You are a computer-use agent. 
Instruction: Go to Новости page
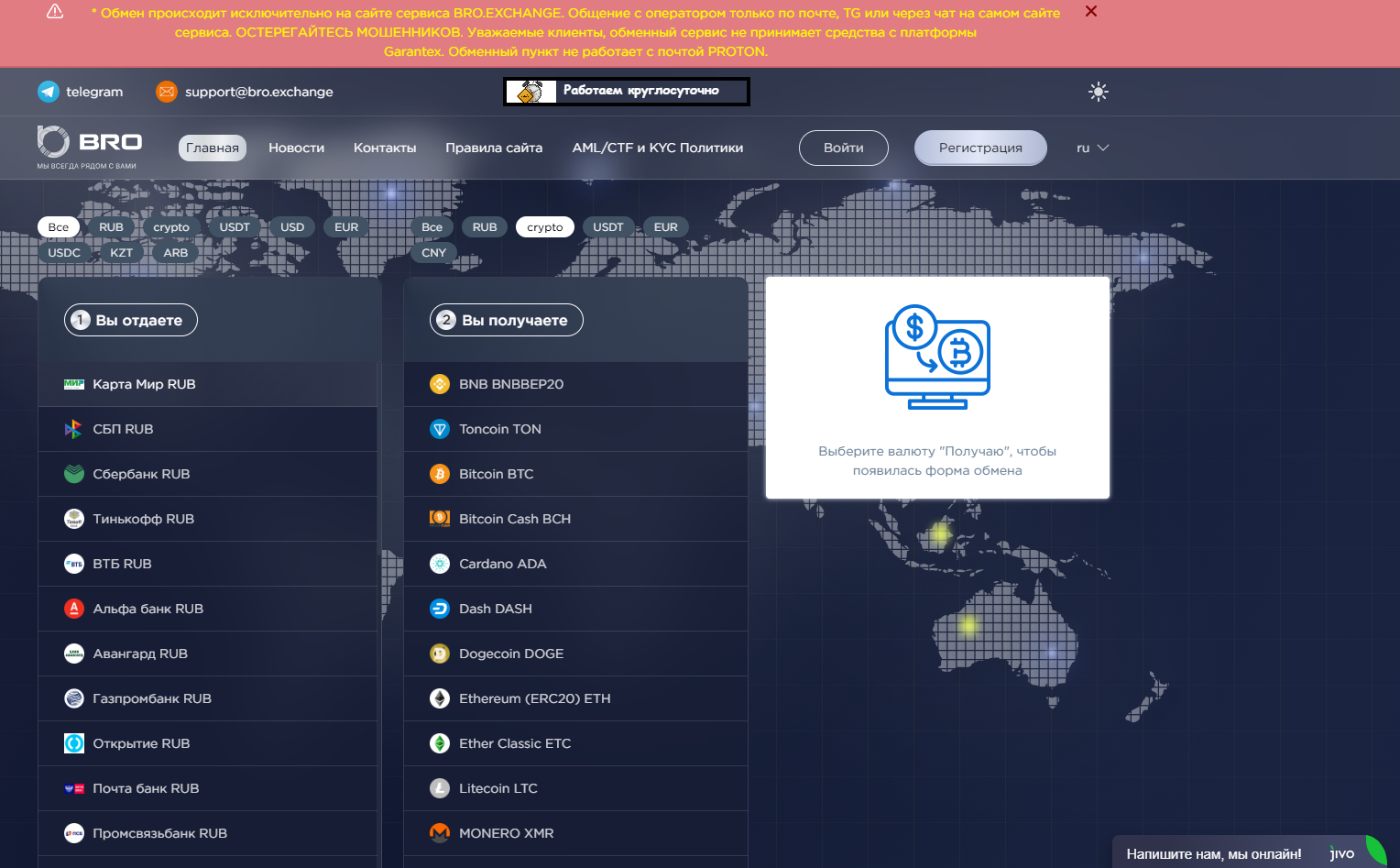(296, 148)
